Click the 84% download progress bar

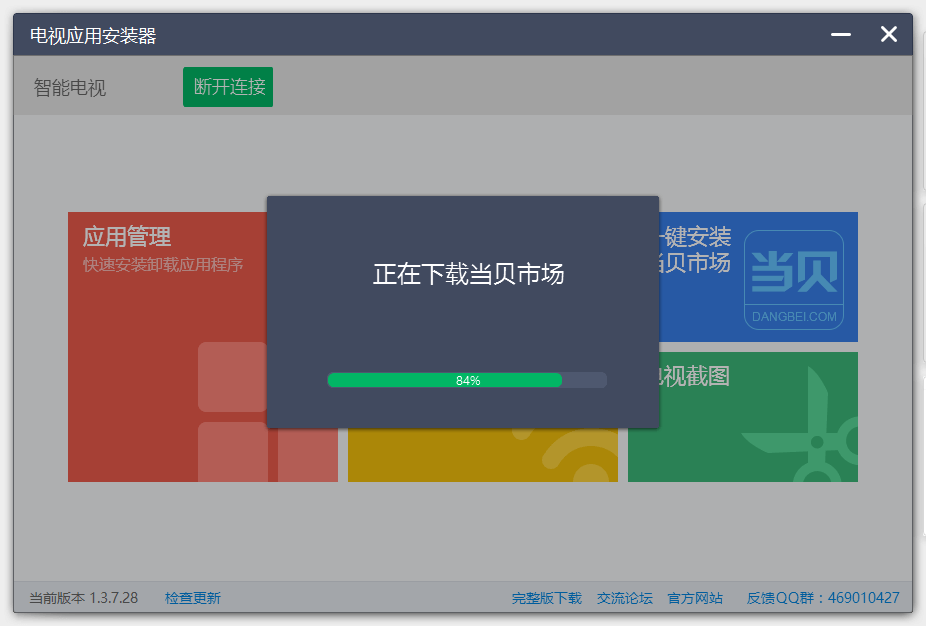point(467,380)
